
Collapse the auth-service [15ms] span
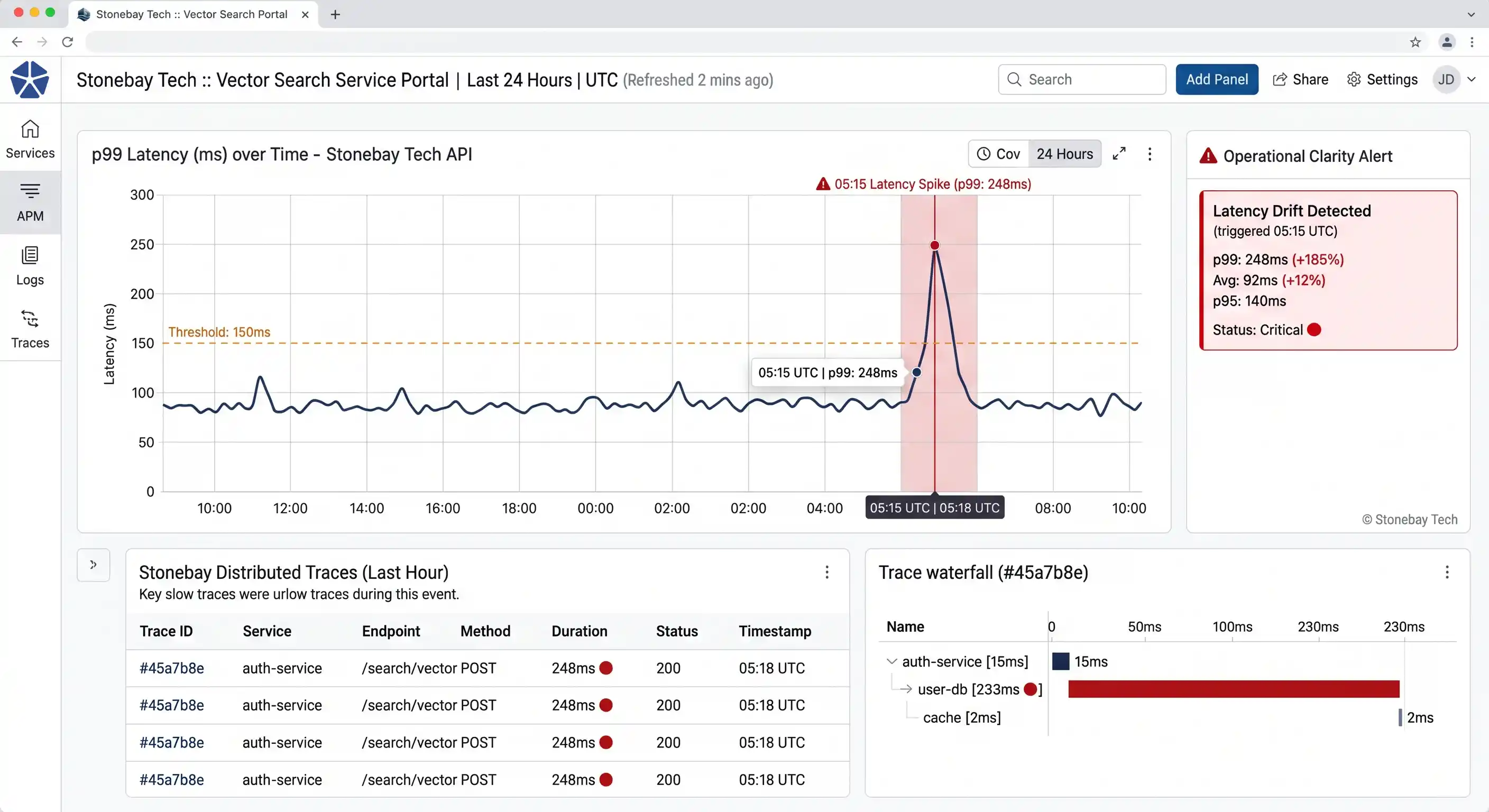pyautogui.click(x=892, y=661)
